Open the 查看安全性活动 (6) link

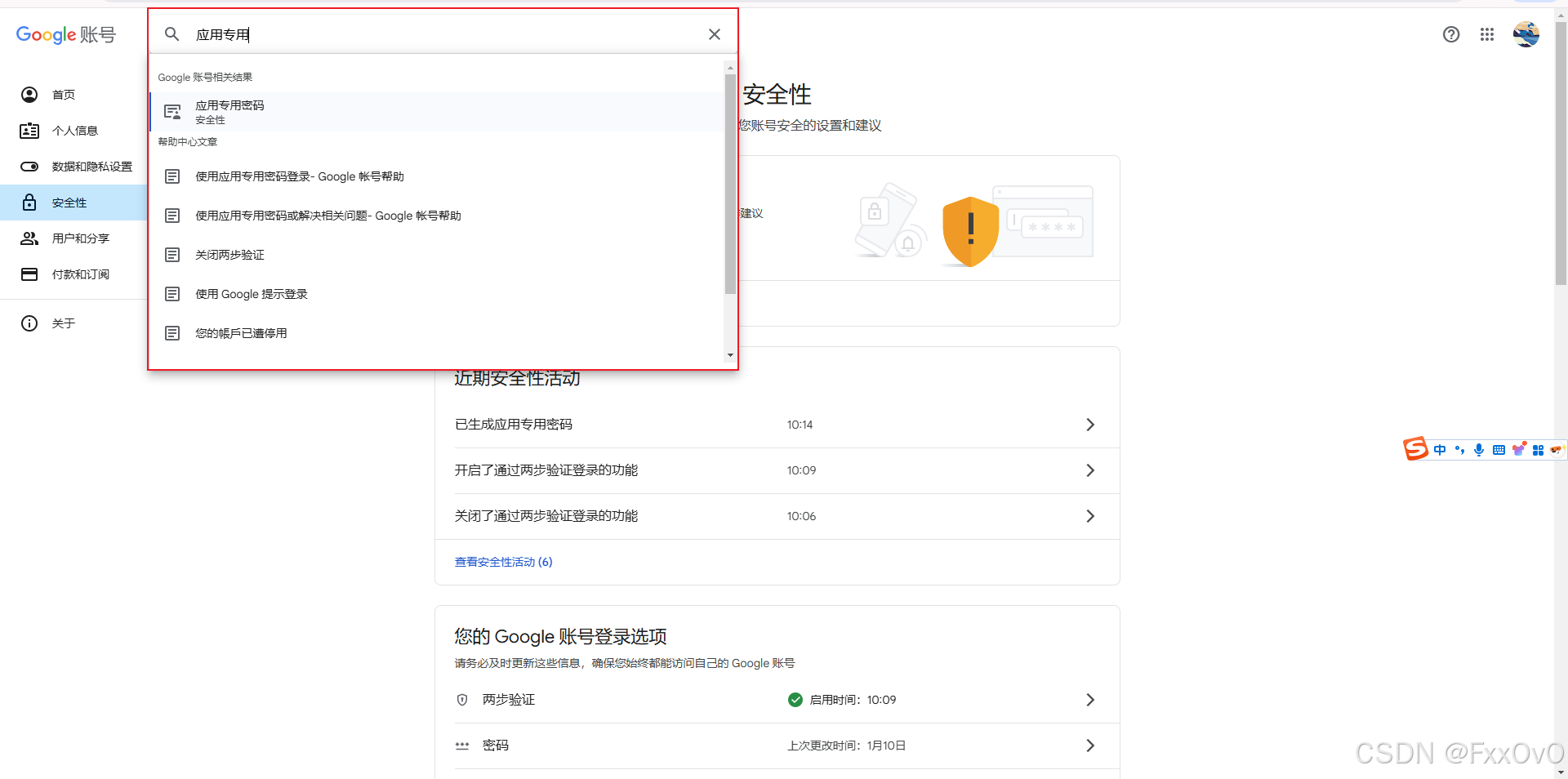[503, 562]
